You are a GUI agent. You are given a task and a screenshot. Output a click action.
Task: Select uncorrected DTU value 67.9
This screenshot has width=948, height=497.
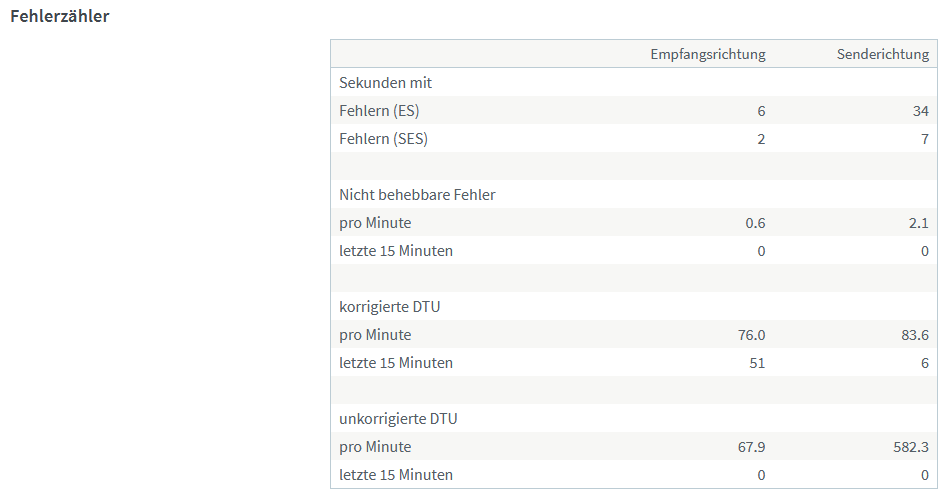click(x=752, y=447)
